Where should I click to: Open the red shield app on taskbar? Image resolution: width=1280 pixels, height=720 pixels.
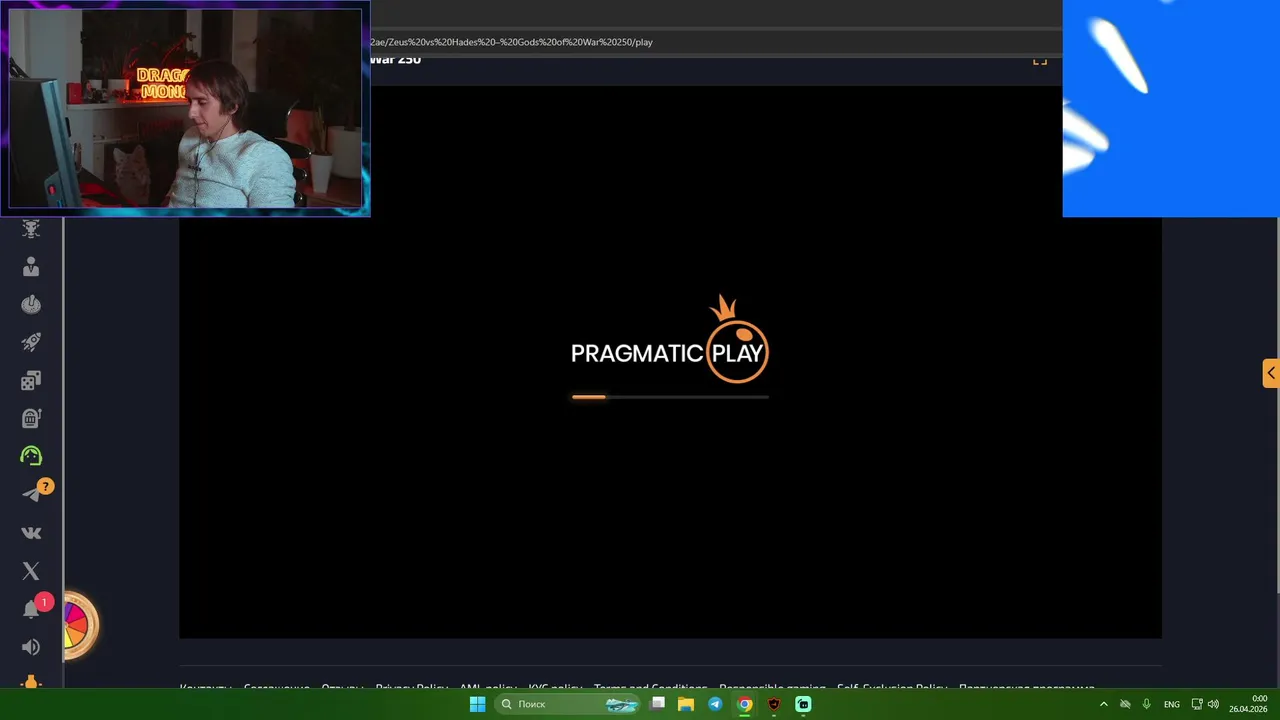(x=774, y=704)
